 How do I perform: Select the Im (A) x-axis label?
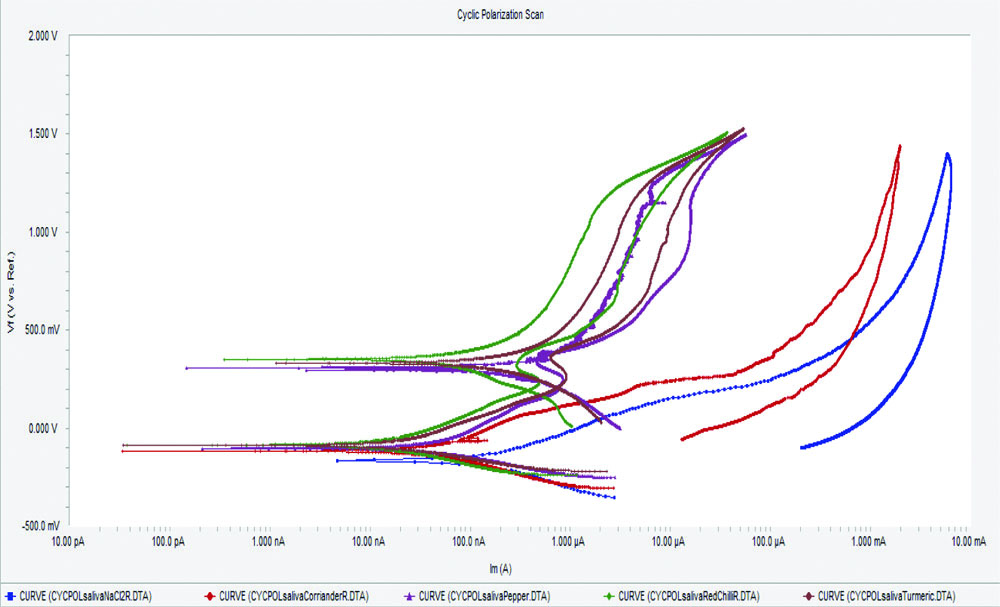[503, 567]
